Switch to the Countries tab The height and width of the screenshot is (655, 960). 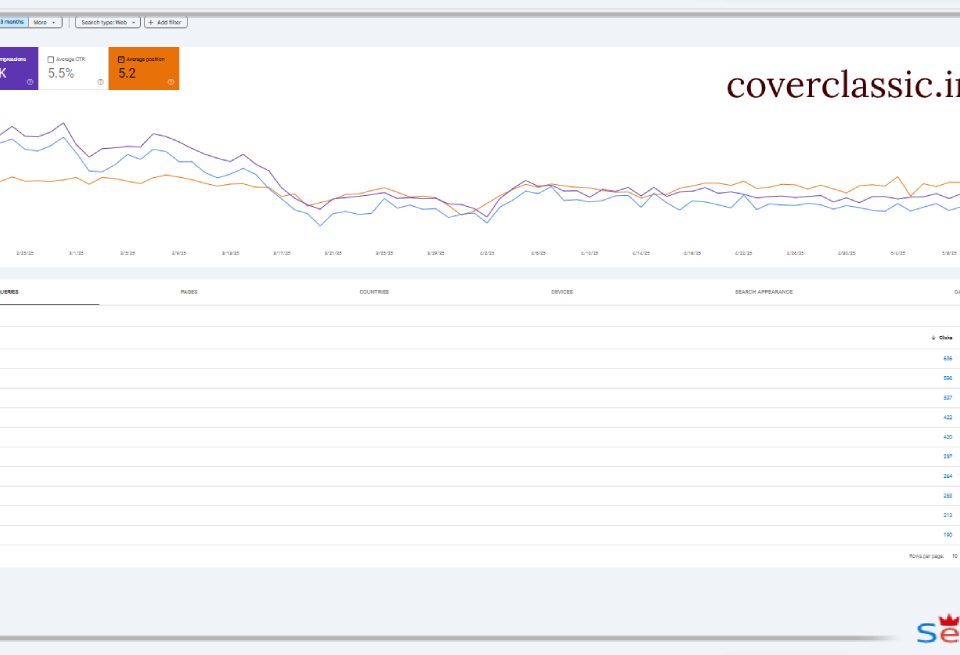374,292
